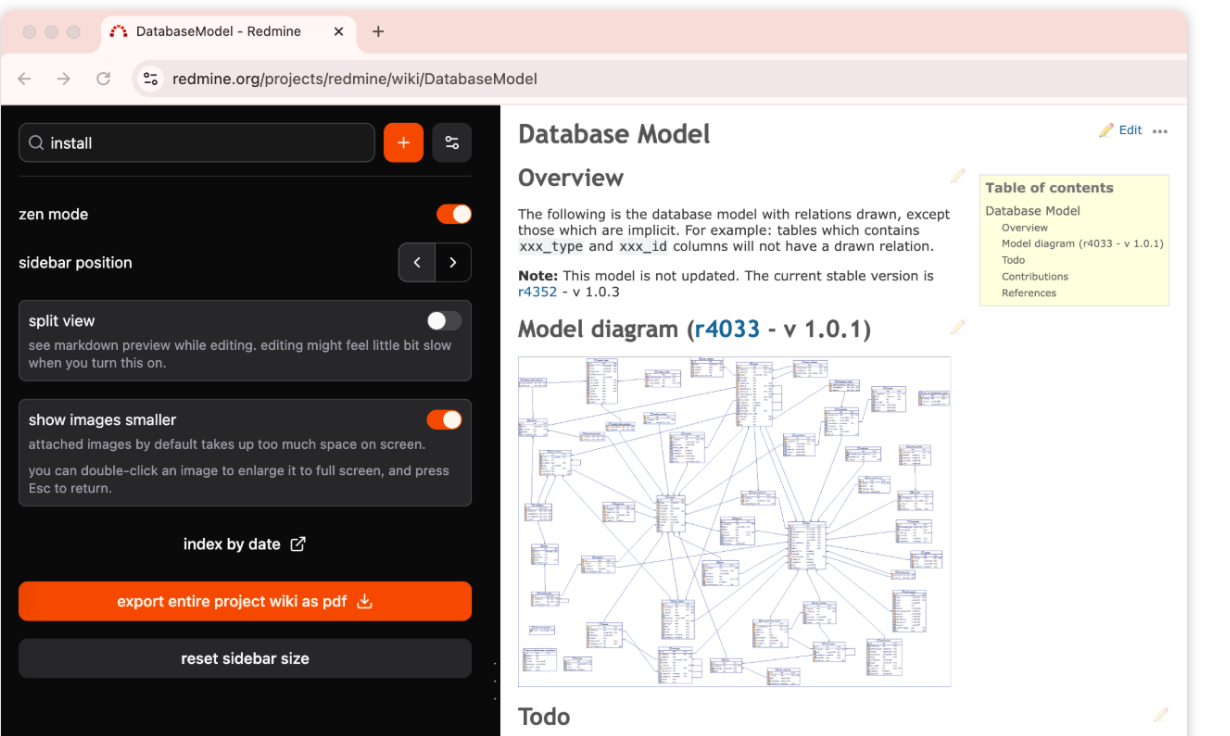This screenshot has height=736, width=1230.
Task: Click the Database Model page heading
Action: coord(614,134)
